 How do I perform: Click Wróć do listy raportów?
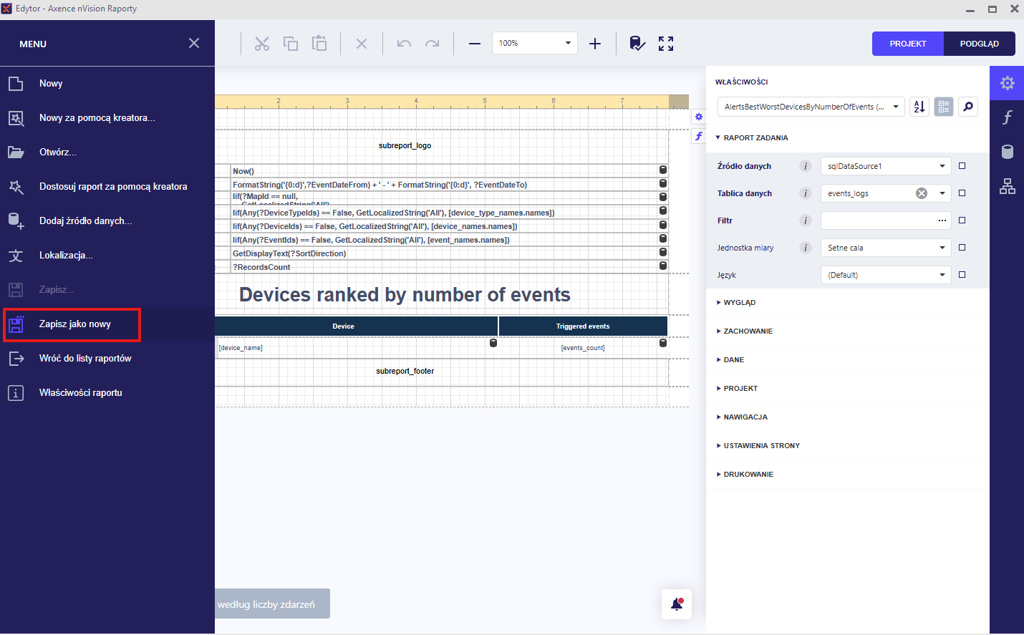(x=85, y=358)
